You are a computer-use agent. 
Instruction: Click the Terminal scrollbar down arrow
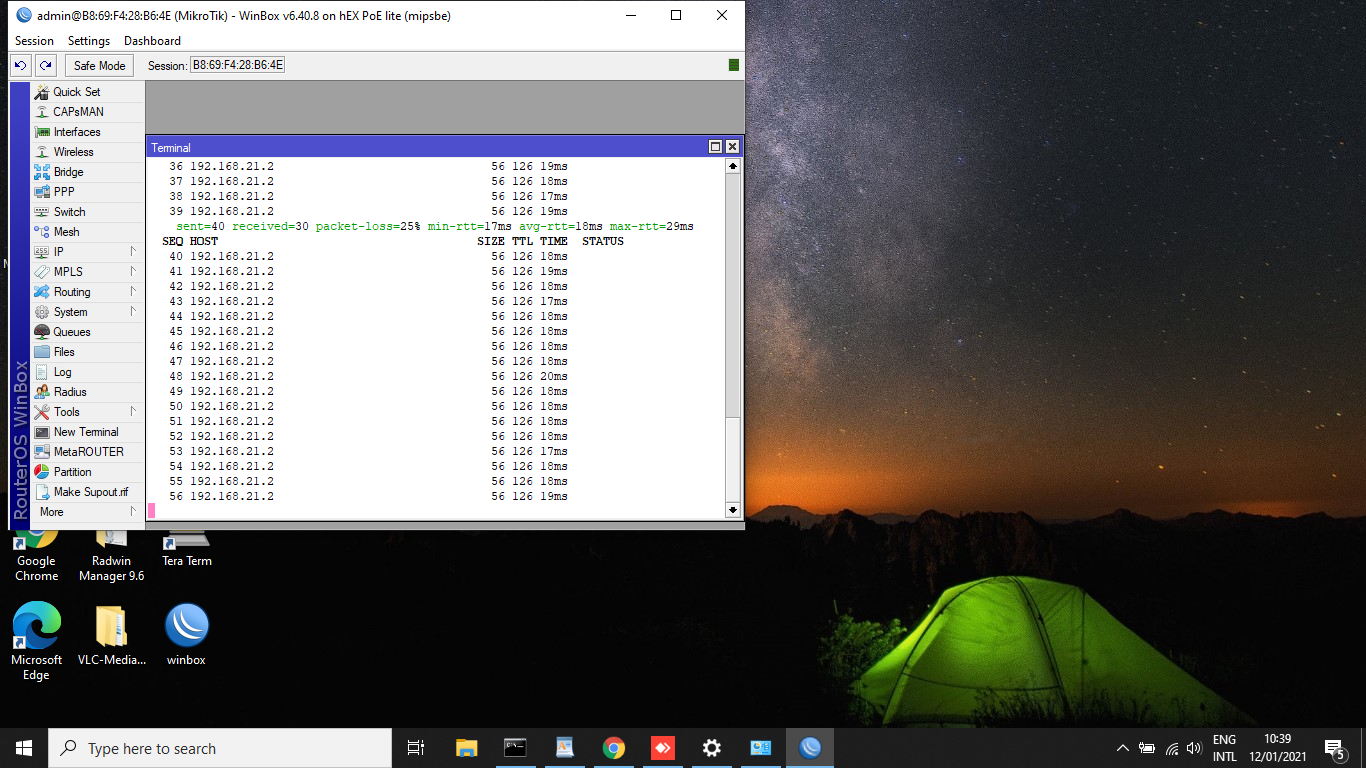tap(733, 510)
